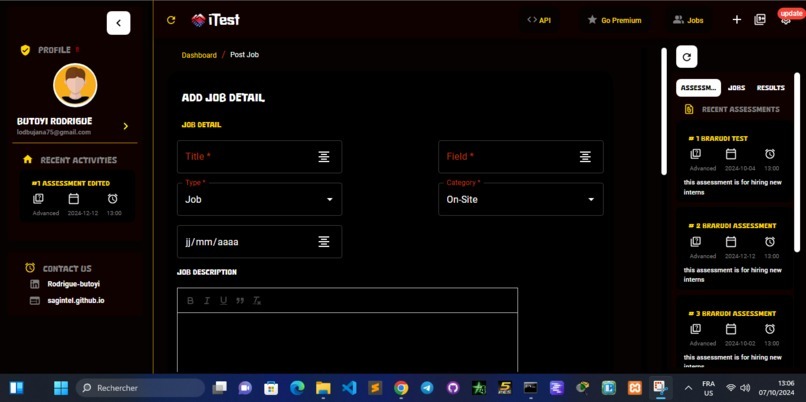
Task: Open the Type dropdown showing Job
Action: [259, 199]
